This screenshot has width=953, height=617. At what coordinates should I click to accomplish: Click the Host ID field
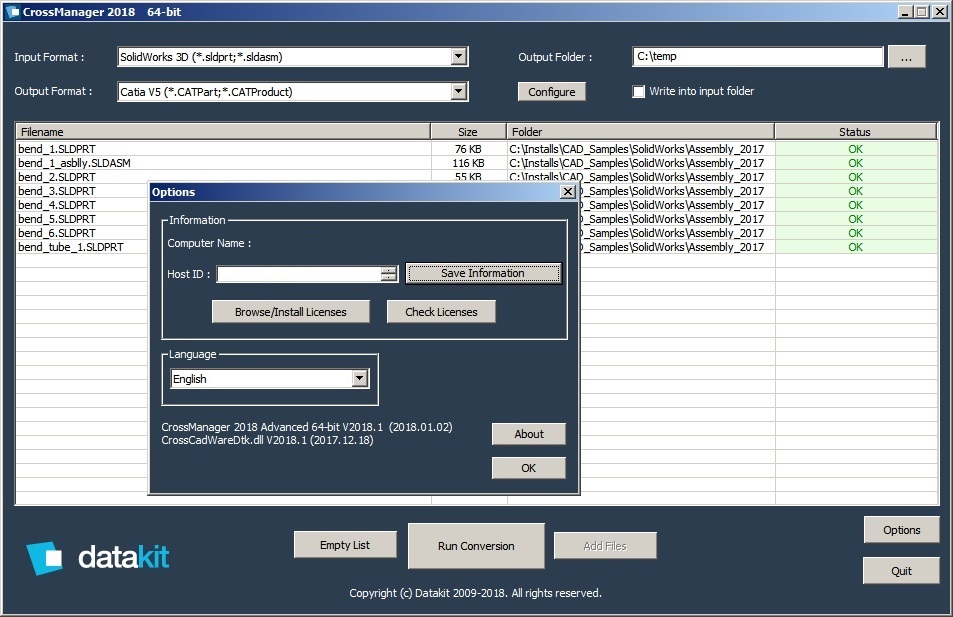(299, 274)
